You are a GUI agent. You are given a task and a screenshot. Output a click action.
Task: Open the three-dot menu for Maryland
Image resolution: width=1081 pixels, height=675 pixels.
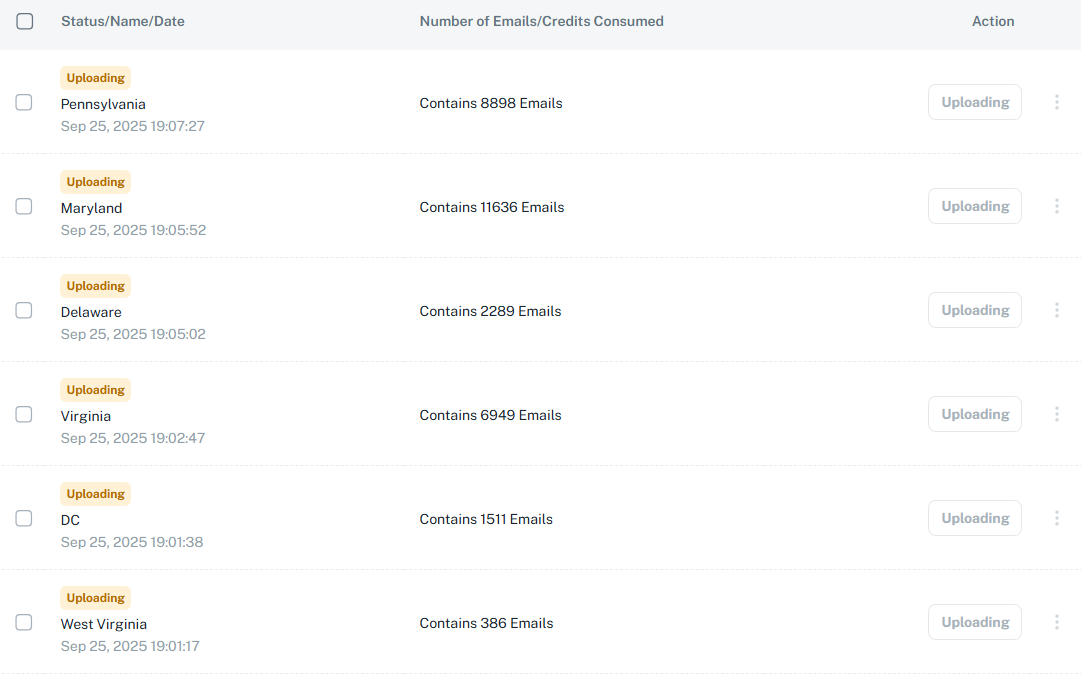1057,206
